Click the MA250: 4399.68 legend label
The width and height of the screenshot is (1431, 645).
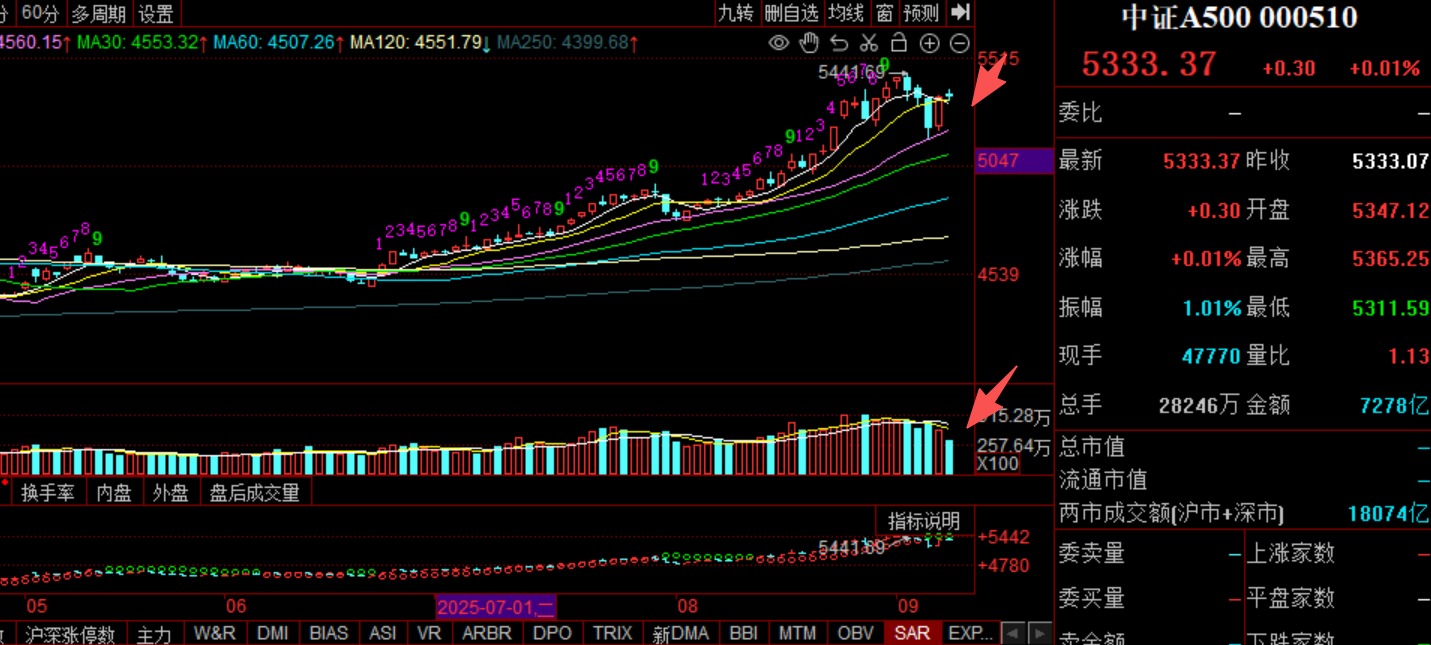pyautogui.click(x=563, y=43)
